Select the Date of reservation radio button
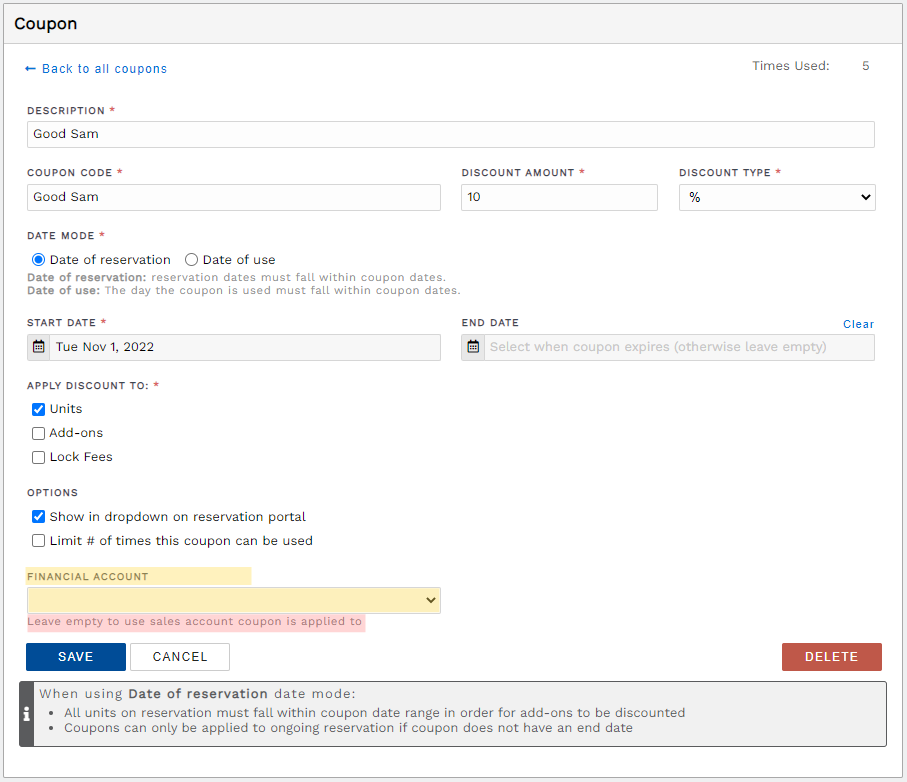The image size is (907, 782). point(37,259)
